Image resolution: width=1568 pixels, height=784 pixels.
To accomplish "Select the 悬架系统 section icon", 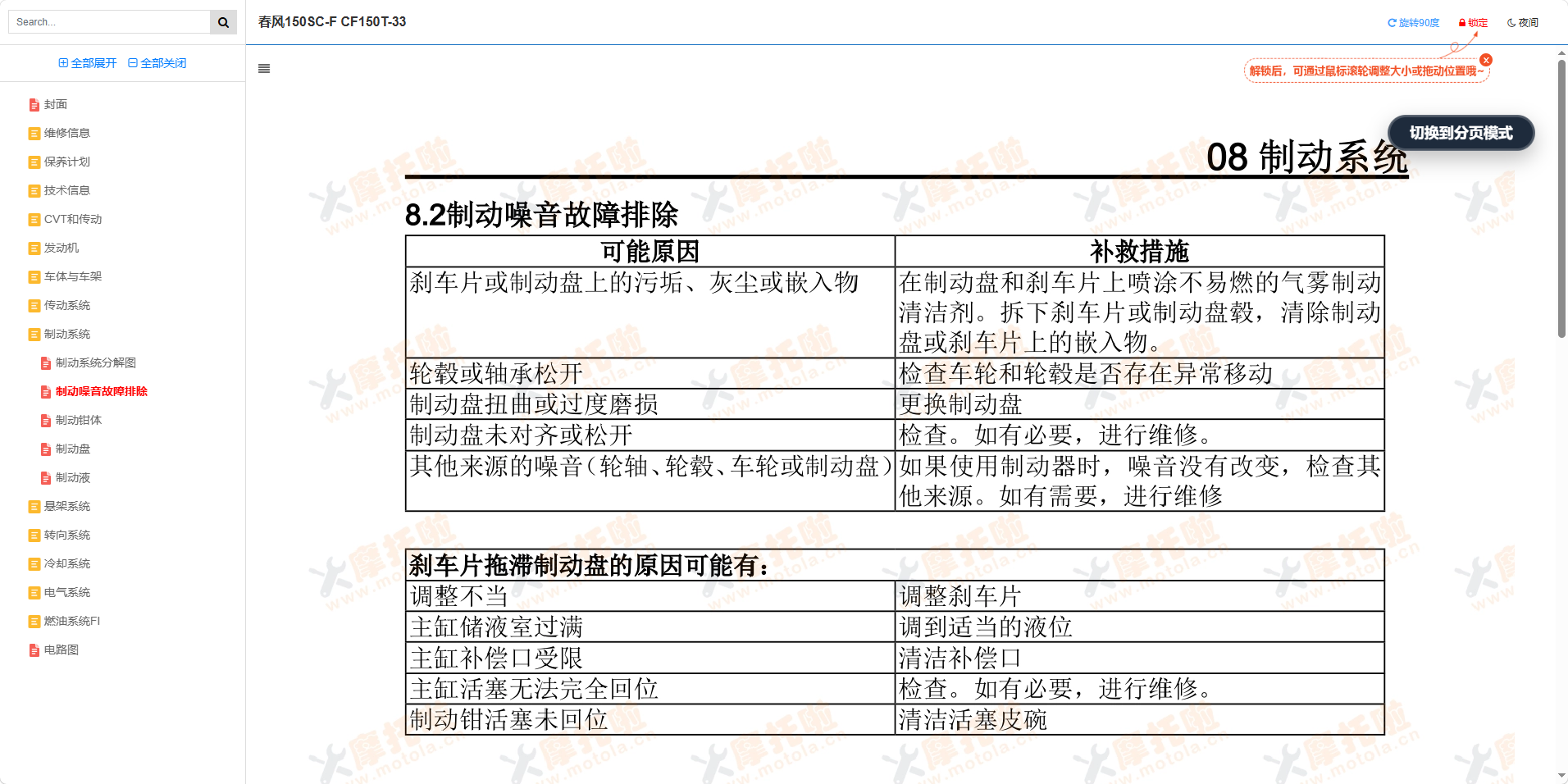I will coord(34,506).
